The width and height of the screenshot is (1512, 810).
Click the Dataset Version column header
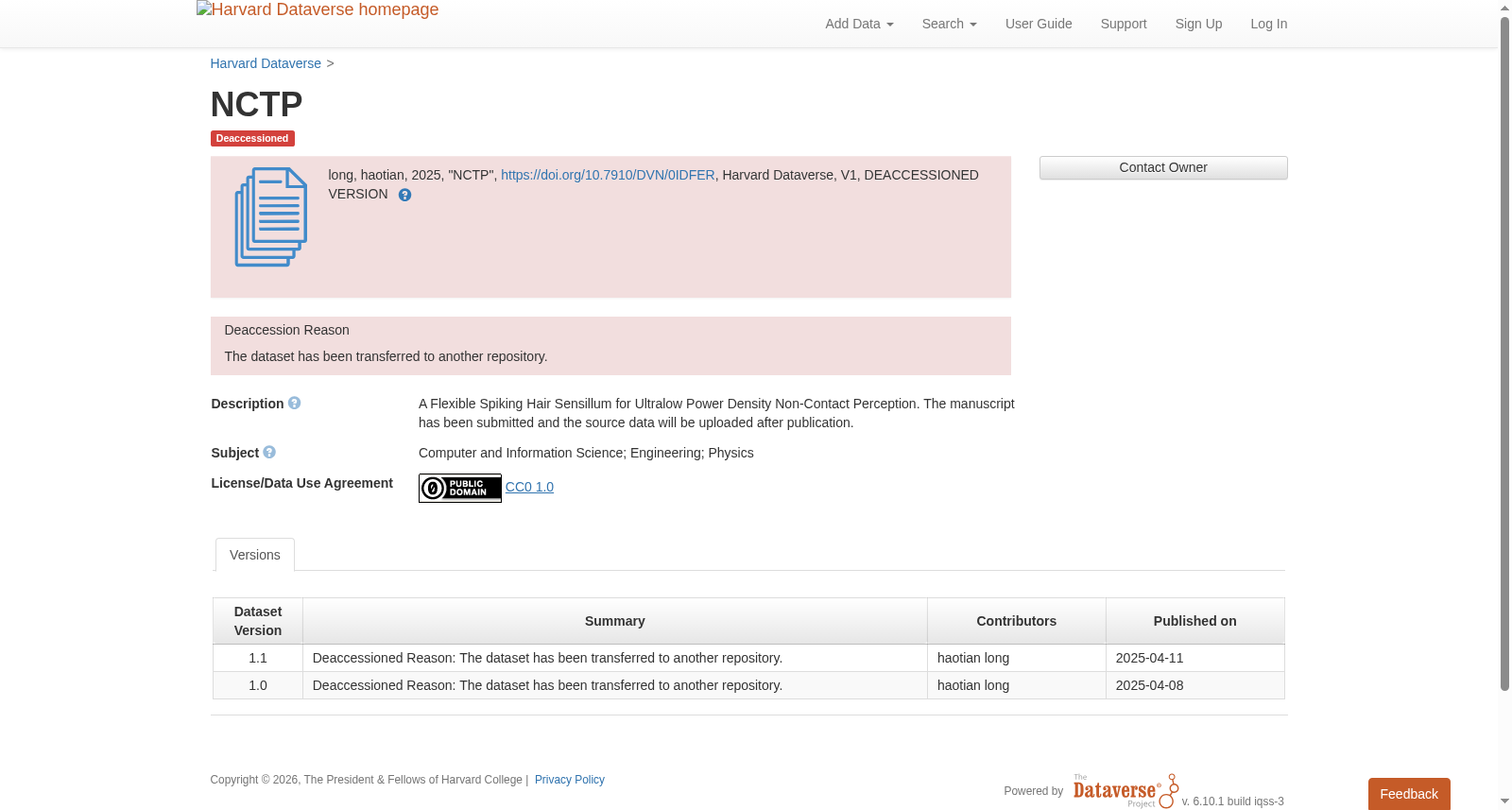click(258, 621)
